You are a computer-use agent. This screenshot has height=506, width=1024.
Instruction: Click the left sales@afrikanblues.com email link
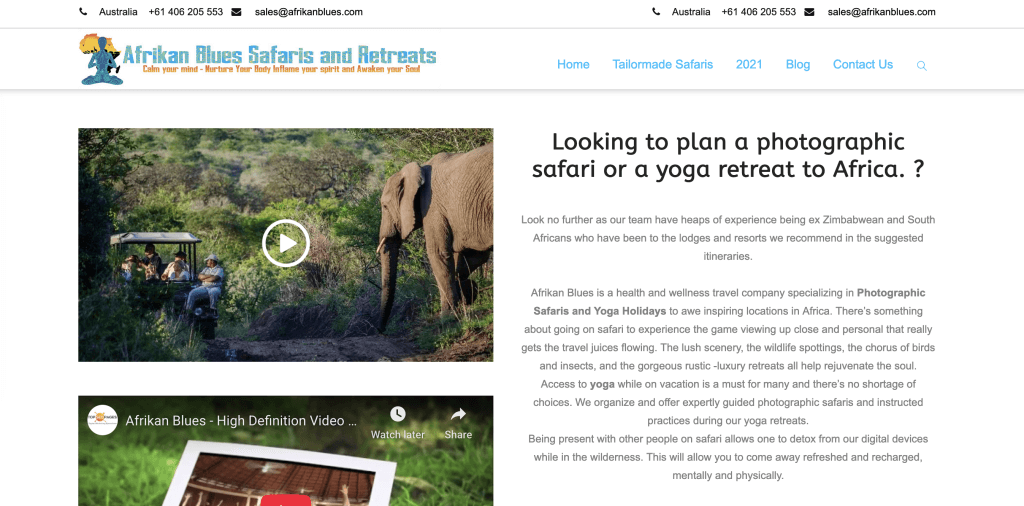[309, 12]
